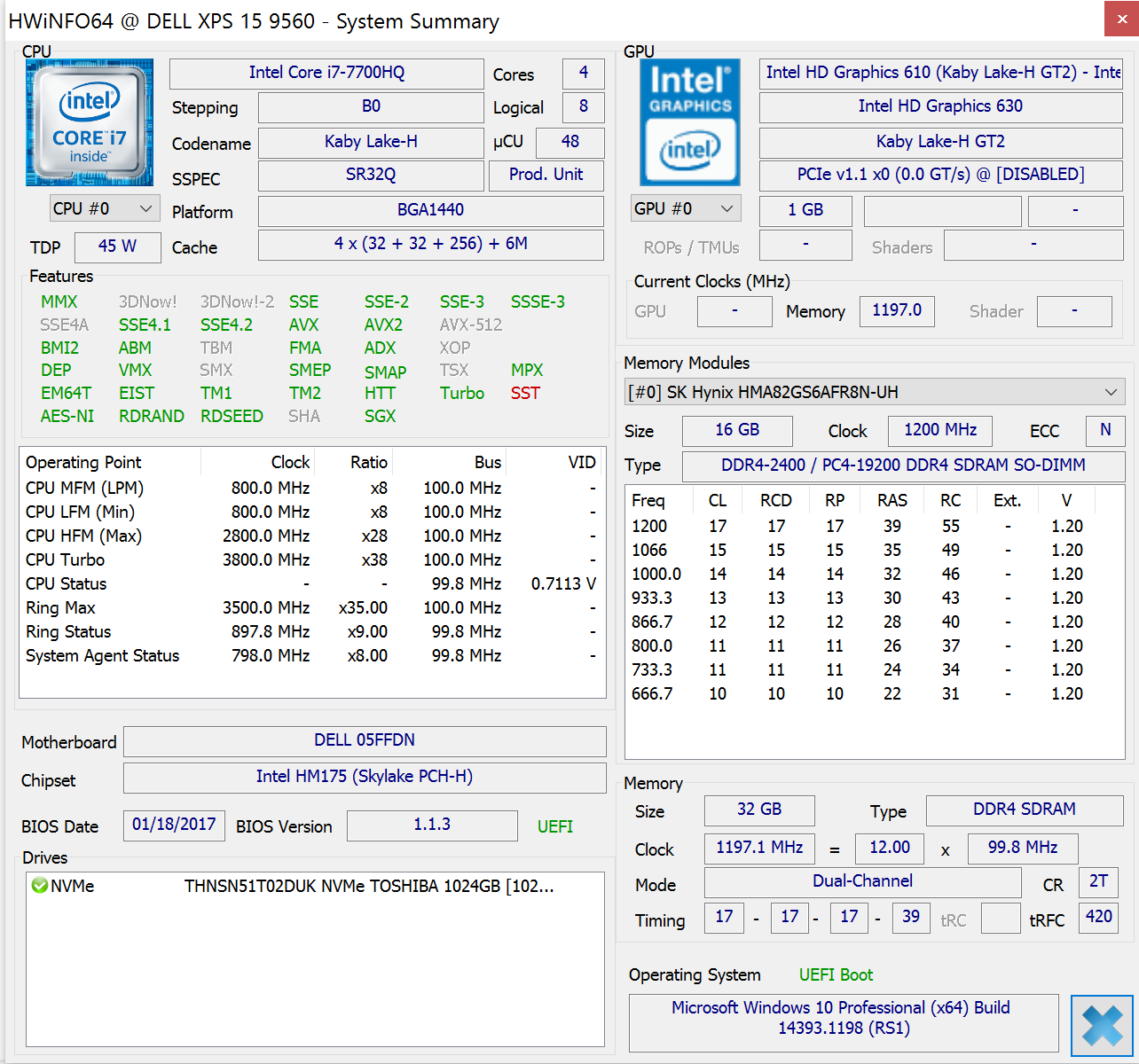The height and width of the screenshot is (1064, 1139).
Task: Click the Prod. Unit field
Action: (x=546, y=175)
